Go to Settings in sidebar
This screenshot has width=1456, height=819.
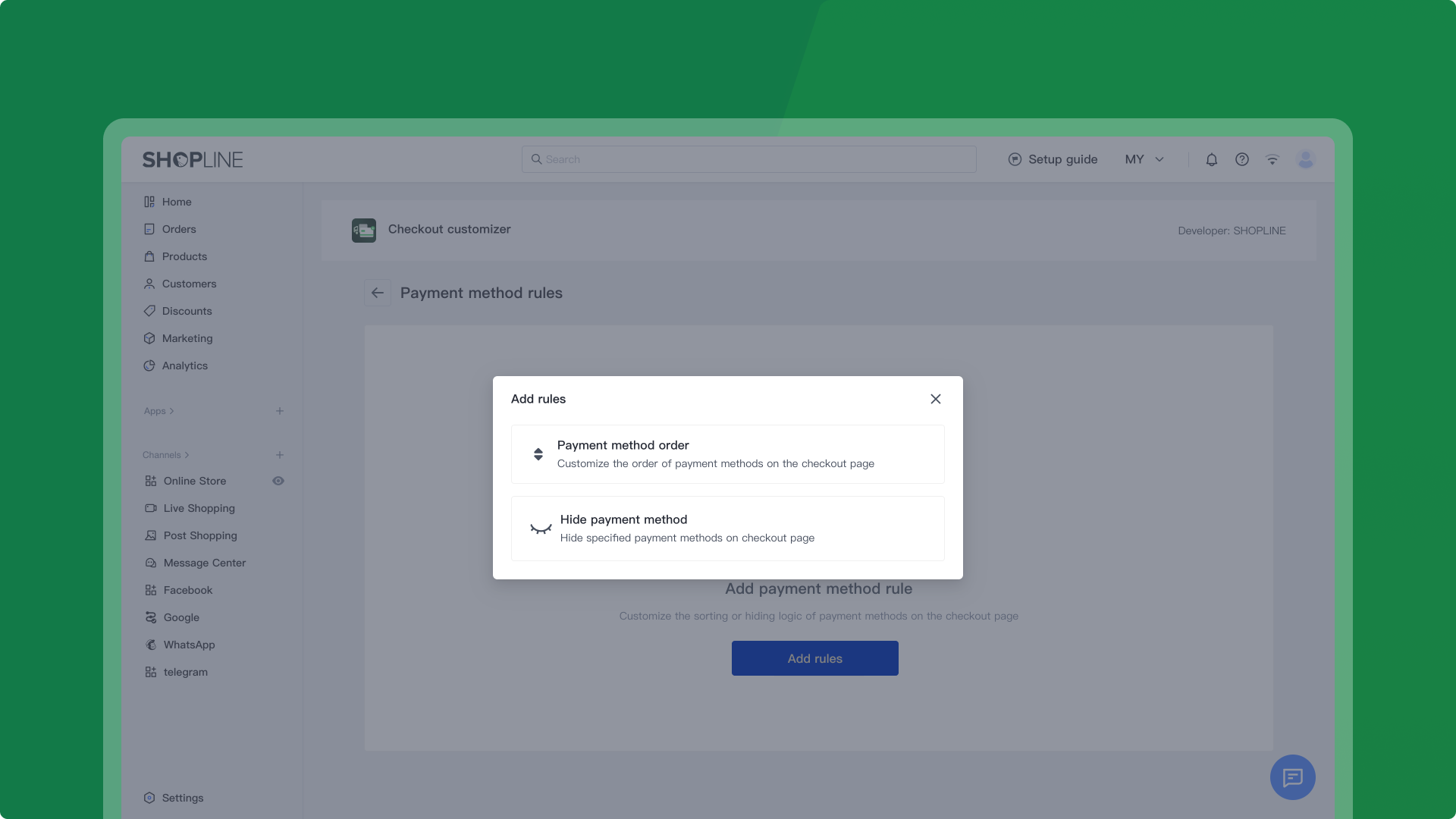(x=182, y=798)
